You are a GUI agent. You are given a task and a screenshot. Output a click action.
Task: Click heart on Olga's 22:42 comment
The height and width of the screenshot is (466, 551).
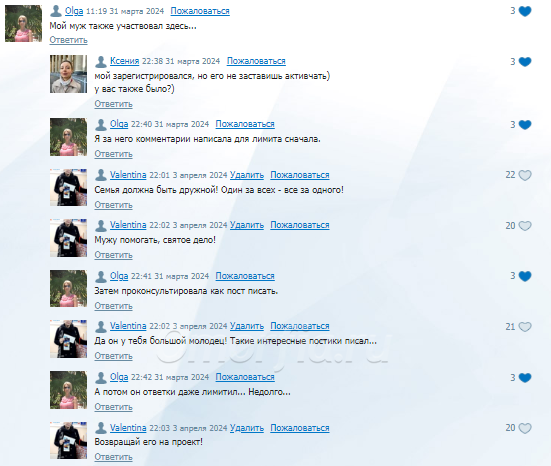[525, 378]
